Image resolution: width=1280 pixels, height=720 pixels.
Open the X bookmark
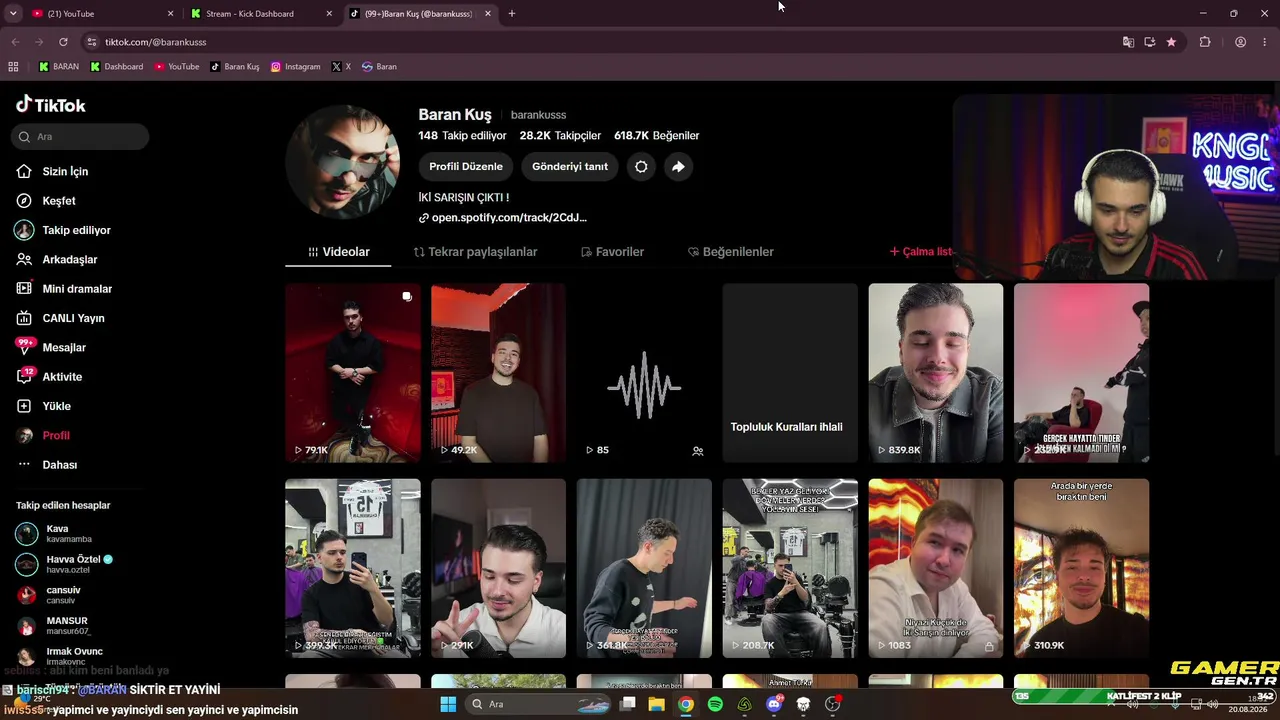coord(341,67)
